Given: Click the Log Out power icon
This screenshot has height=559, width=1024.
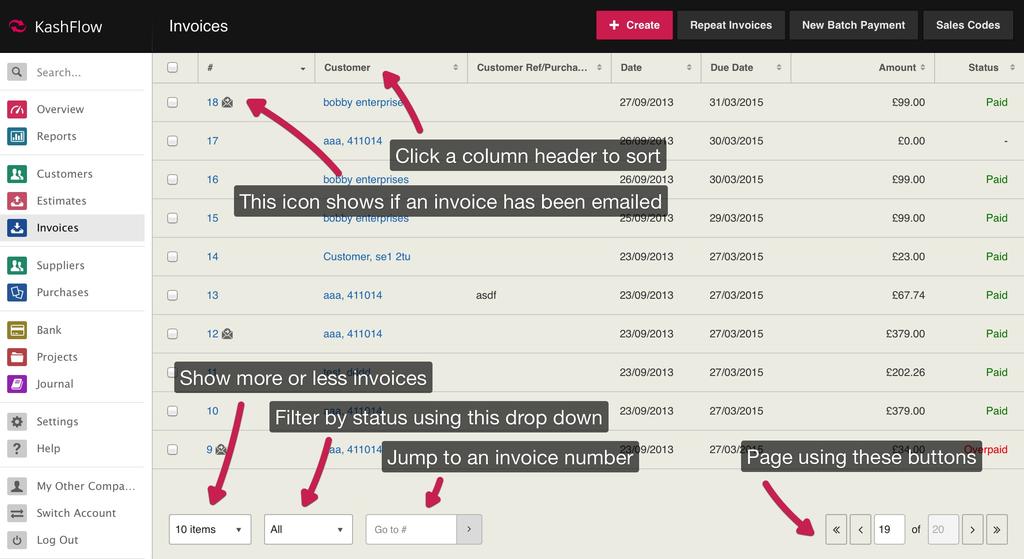Looking at the screenshot, I should pyautogui.click(x=17, y=540).
